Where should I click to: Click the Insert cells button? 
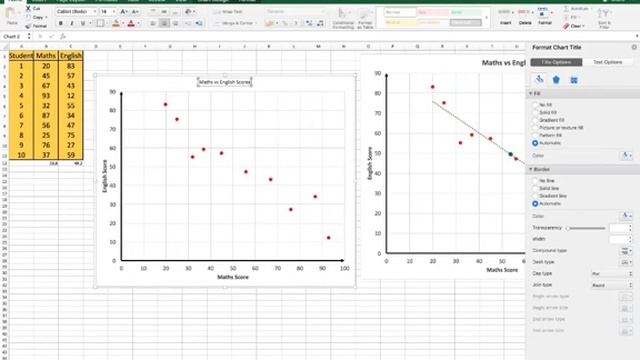[x=505, y=17]
